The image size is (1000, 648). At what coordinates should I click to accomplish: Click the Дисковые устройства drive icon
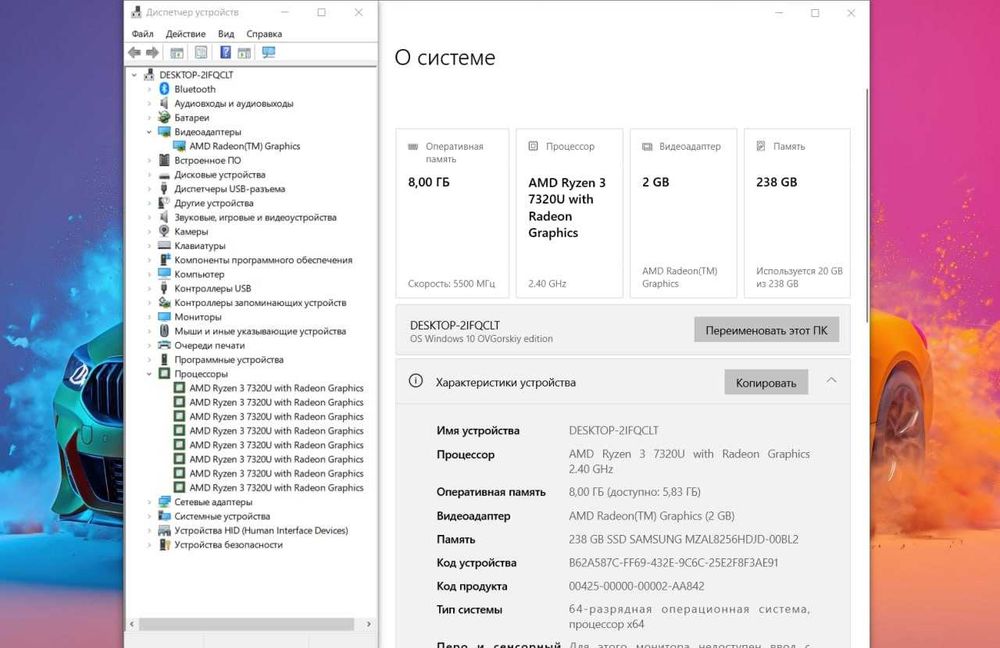[x=164, y=175]
